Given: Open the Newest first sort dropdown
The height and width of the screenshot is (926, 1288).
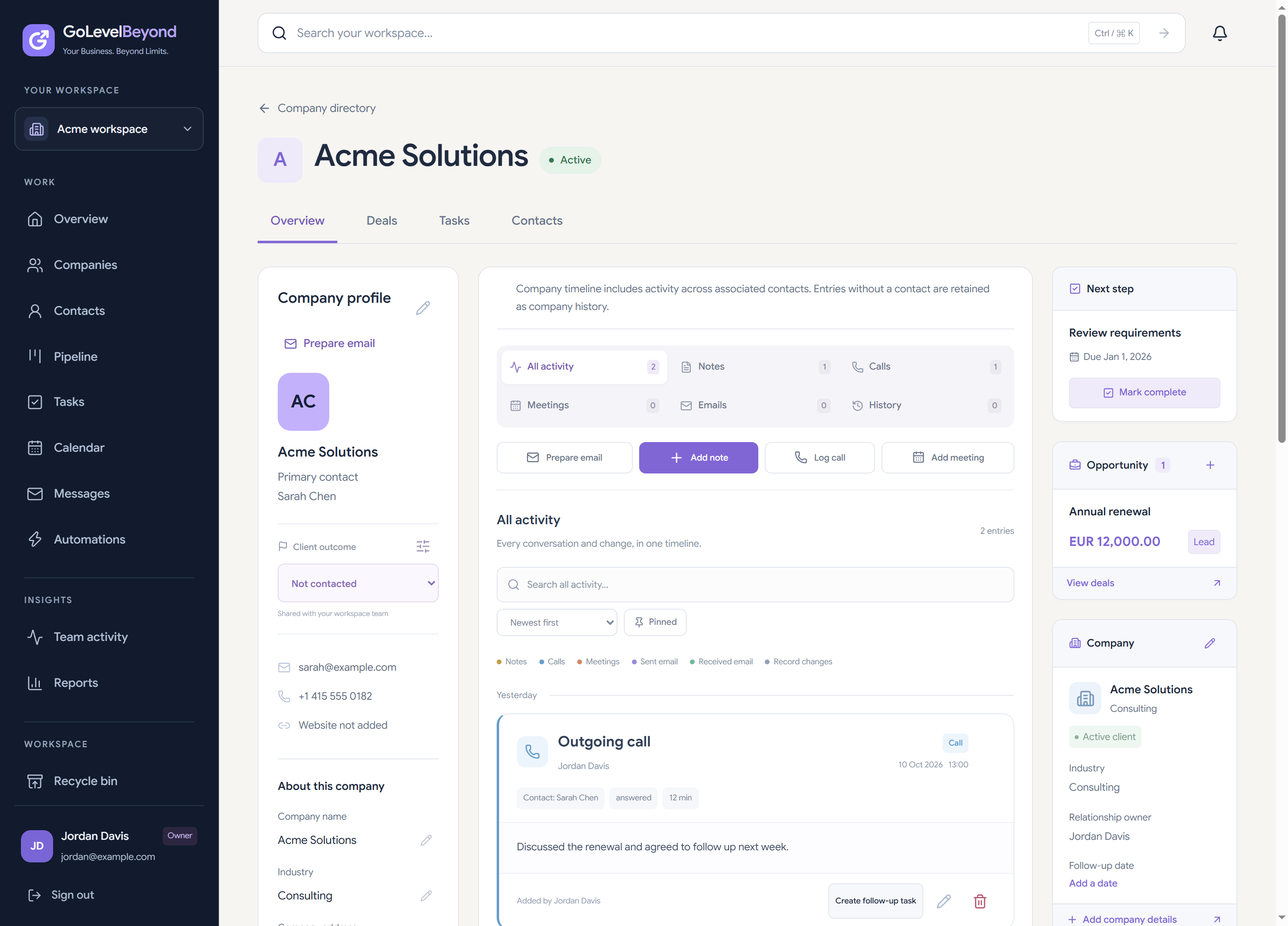Looking at the screenshot, I should point(557,622).
